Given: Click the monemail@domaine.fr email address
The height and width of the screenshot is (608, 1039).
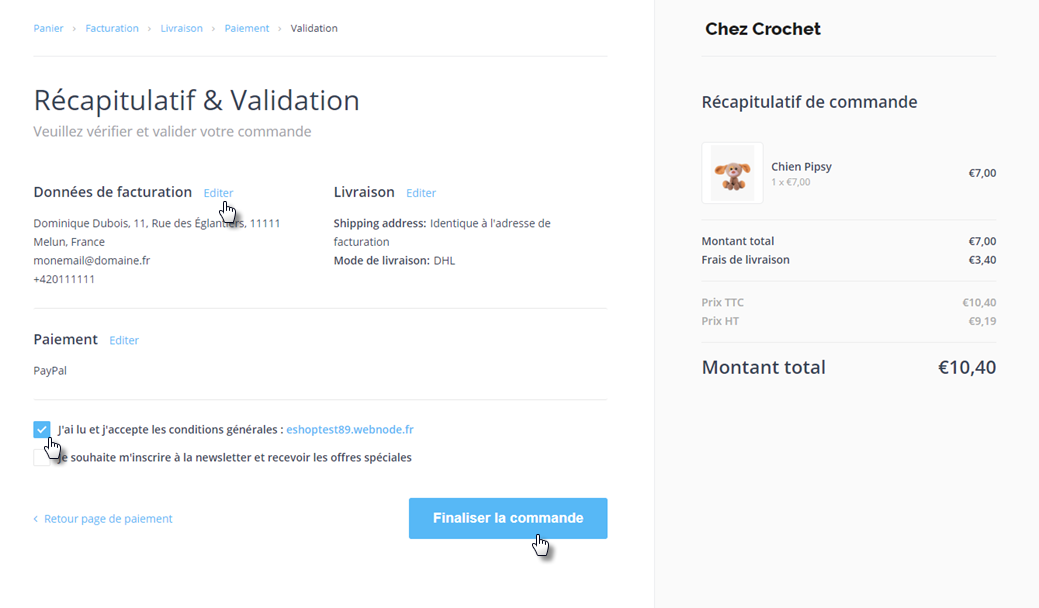Looking at the screenshot, I should pyautogui.click(x=91, y=260).
